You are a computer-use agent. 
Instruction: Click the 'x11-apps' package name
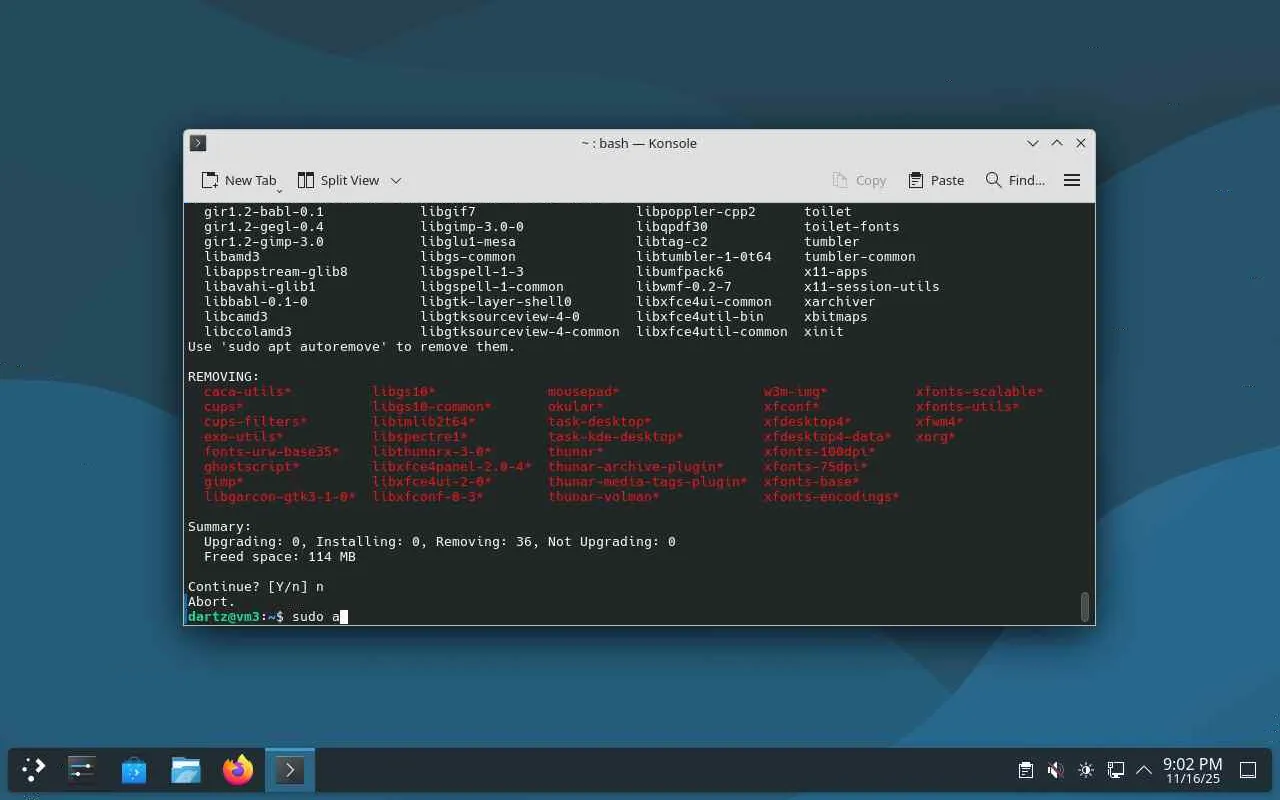[x=836, y=272]
